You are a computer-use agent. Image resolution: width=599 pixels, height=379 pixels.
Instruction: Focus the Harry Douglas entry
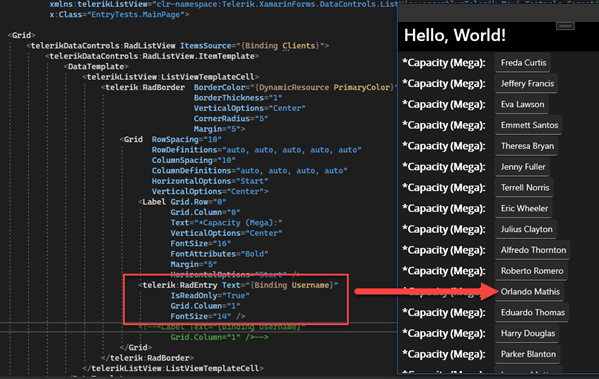[527, 334]
